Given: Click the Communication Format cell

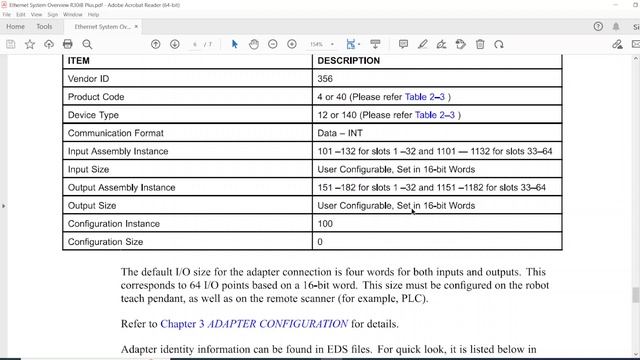Looking at the screenshot, I should tap(188, 133).
